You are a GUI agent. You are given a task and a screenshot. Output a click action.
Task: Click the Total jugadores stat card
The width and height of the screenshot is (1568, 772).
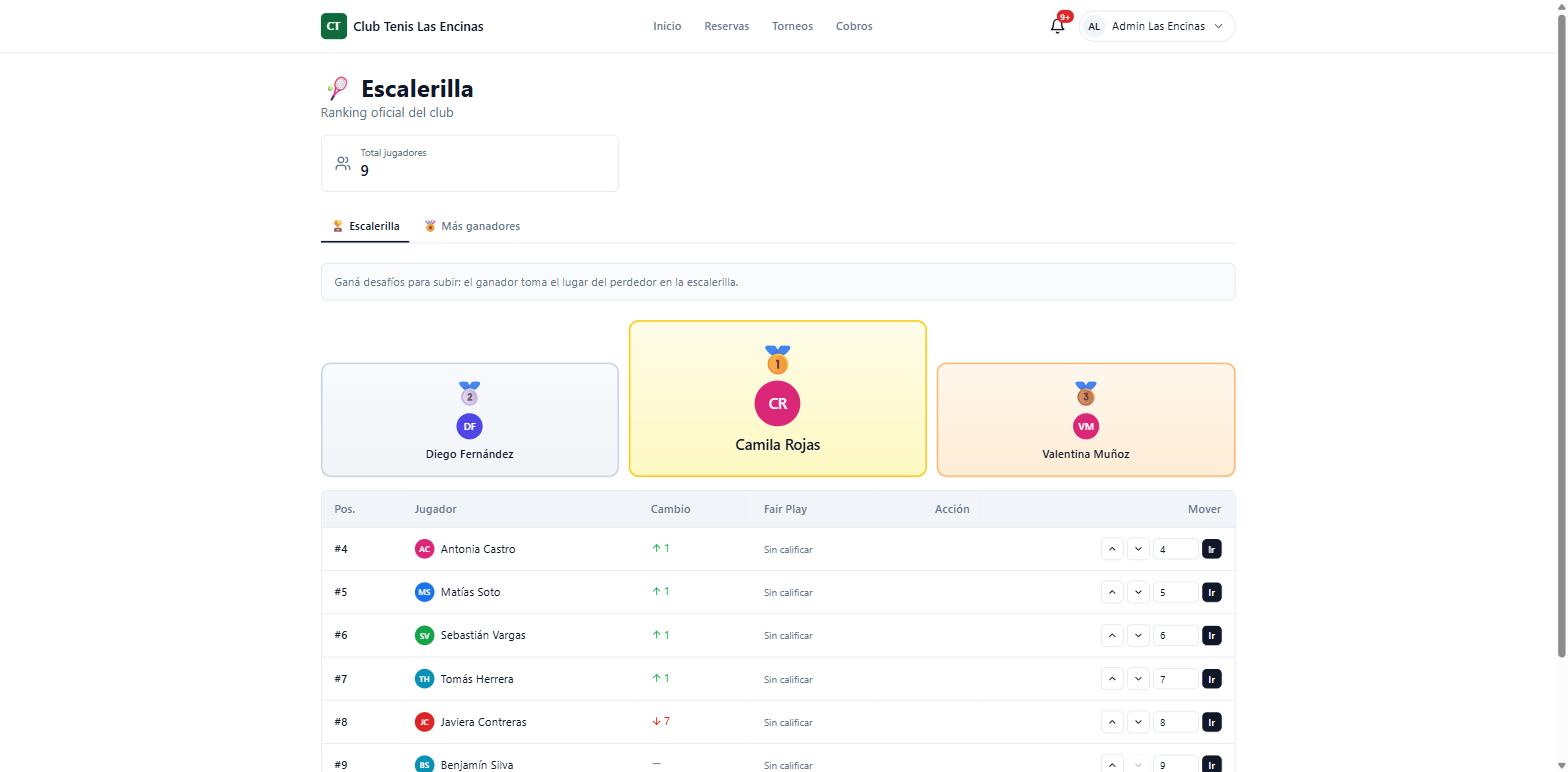(469, 163)
